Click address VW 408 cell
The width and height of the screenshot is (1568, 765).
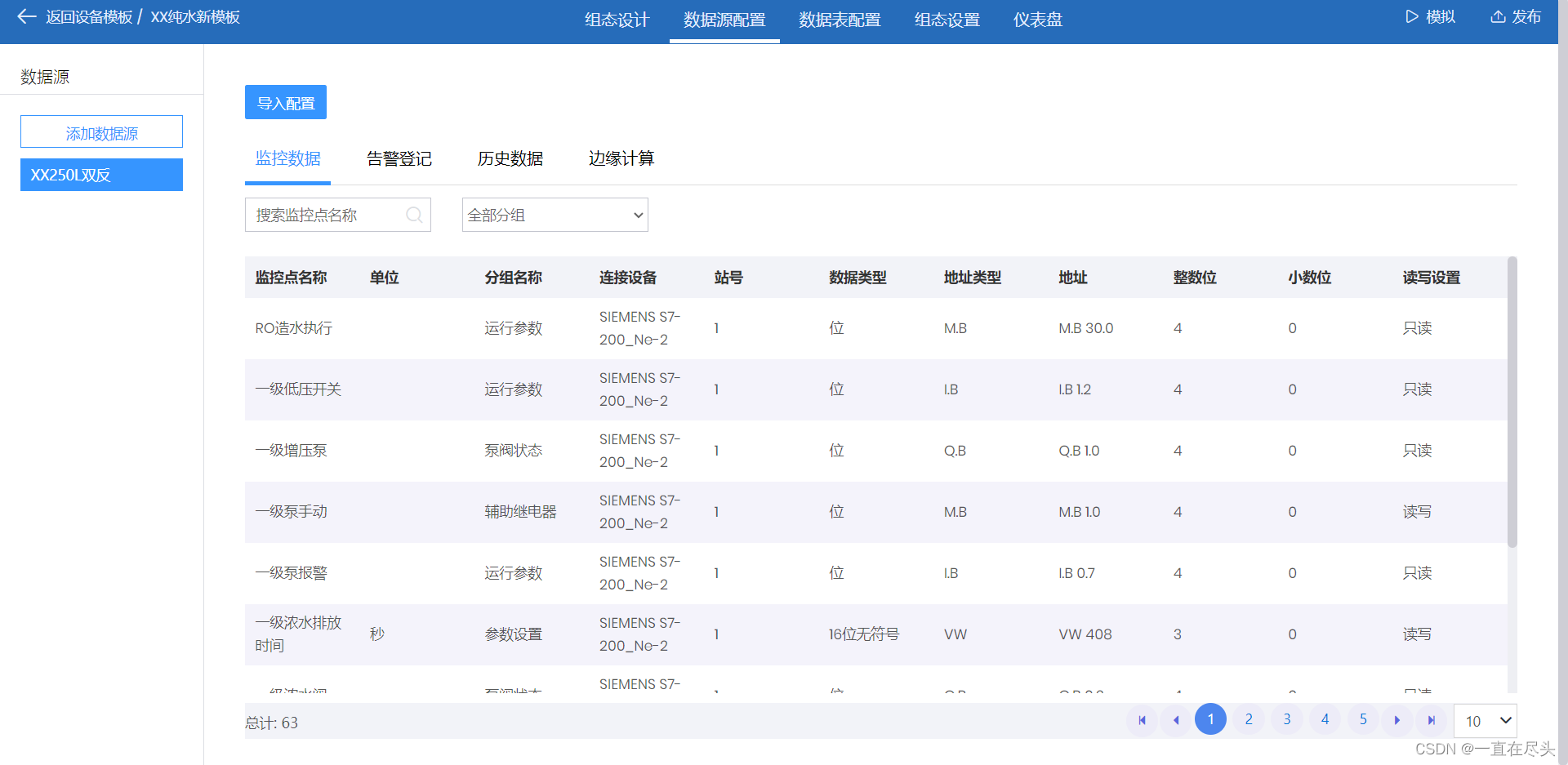tap(1085, 634)
